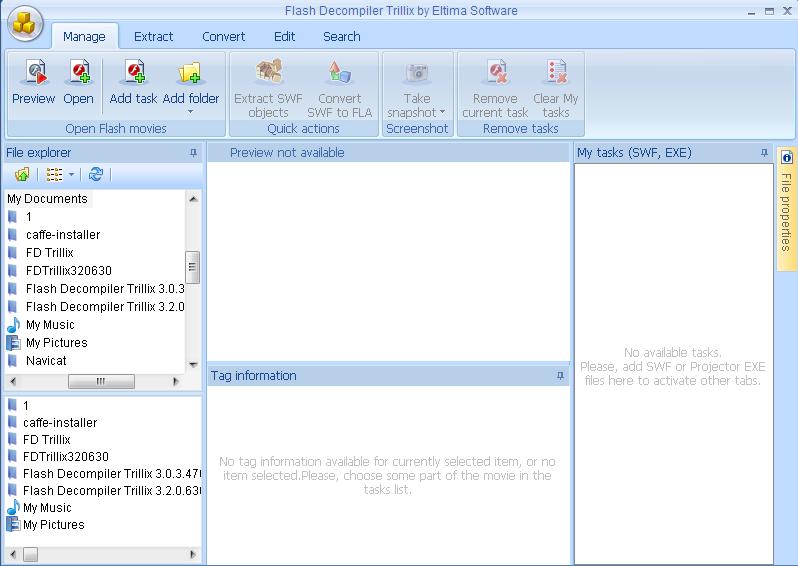Switch to the Manage ribbon tab

coord(84,37)
